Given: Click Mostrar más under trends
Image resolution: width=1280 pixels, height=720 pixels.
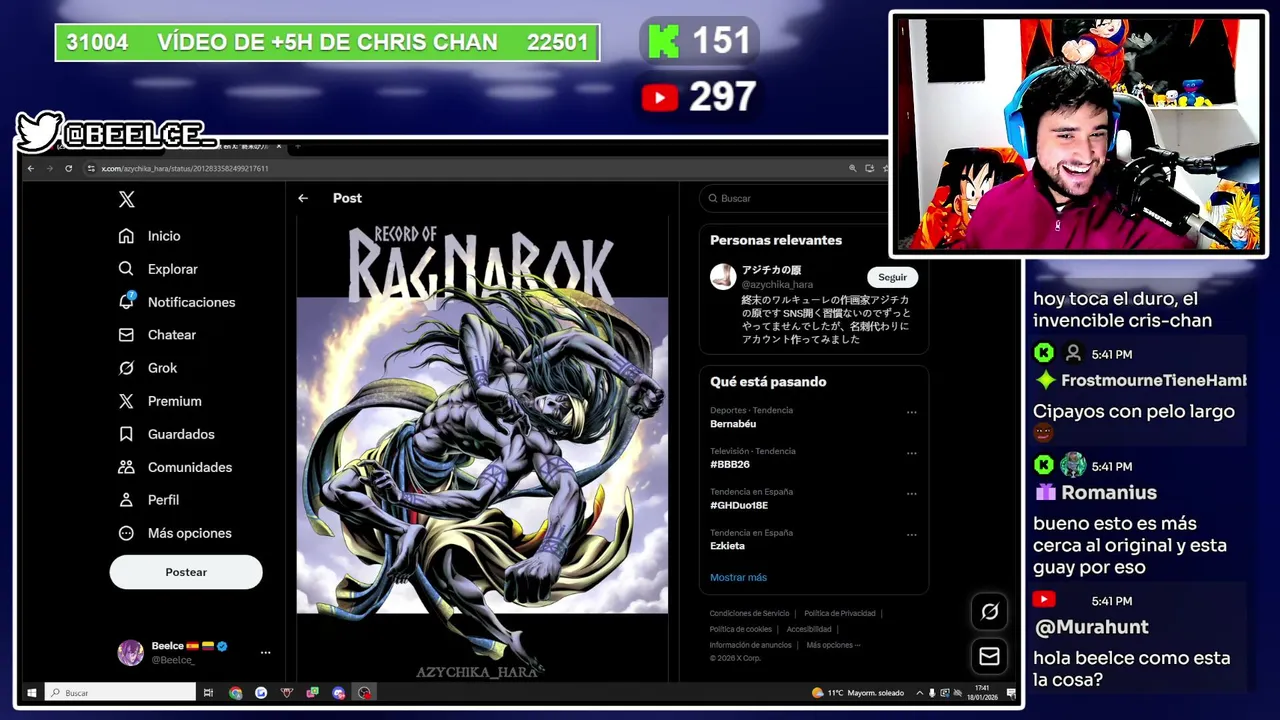Looking at the screenshot, I should point(738,577).
